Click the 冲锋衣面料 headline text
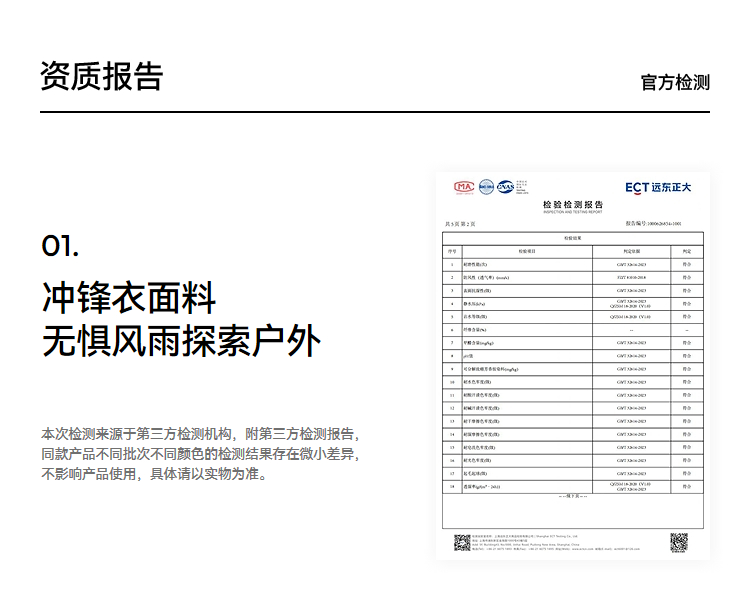This screenshot has width=750, height=595. pos(129,297)
